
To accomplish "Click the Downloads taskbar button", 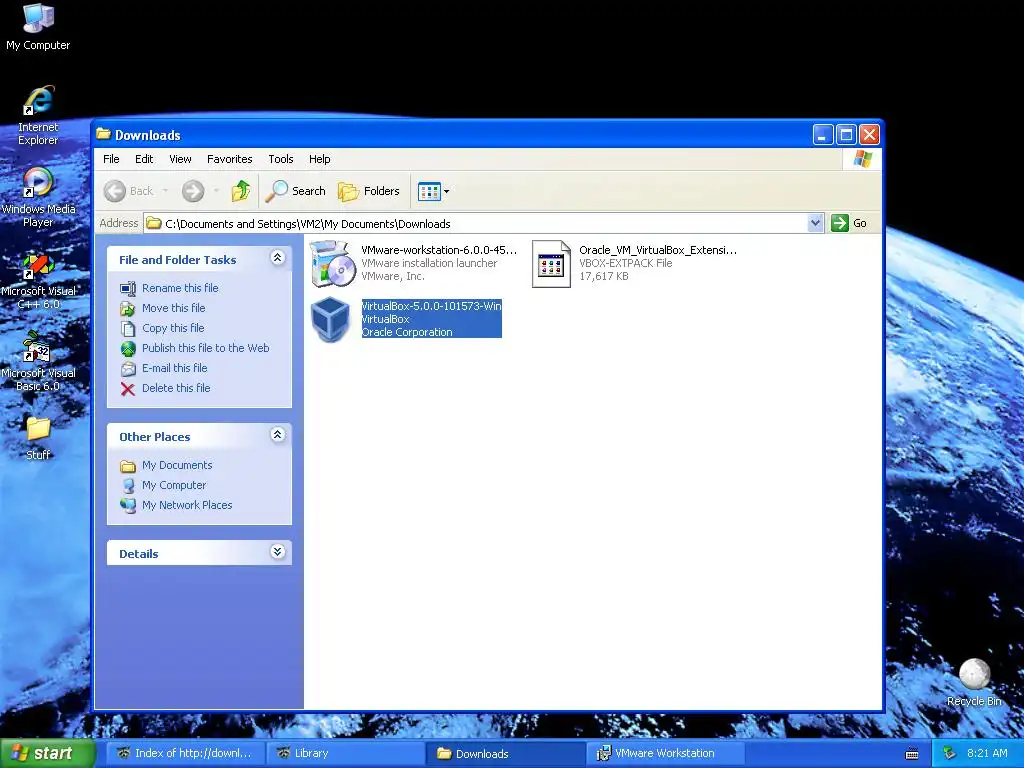I will [505, 753].
